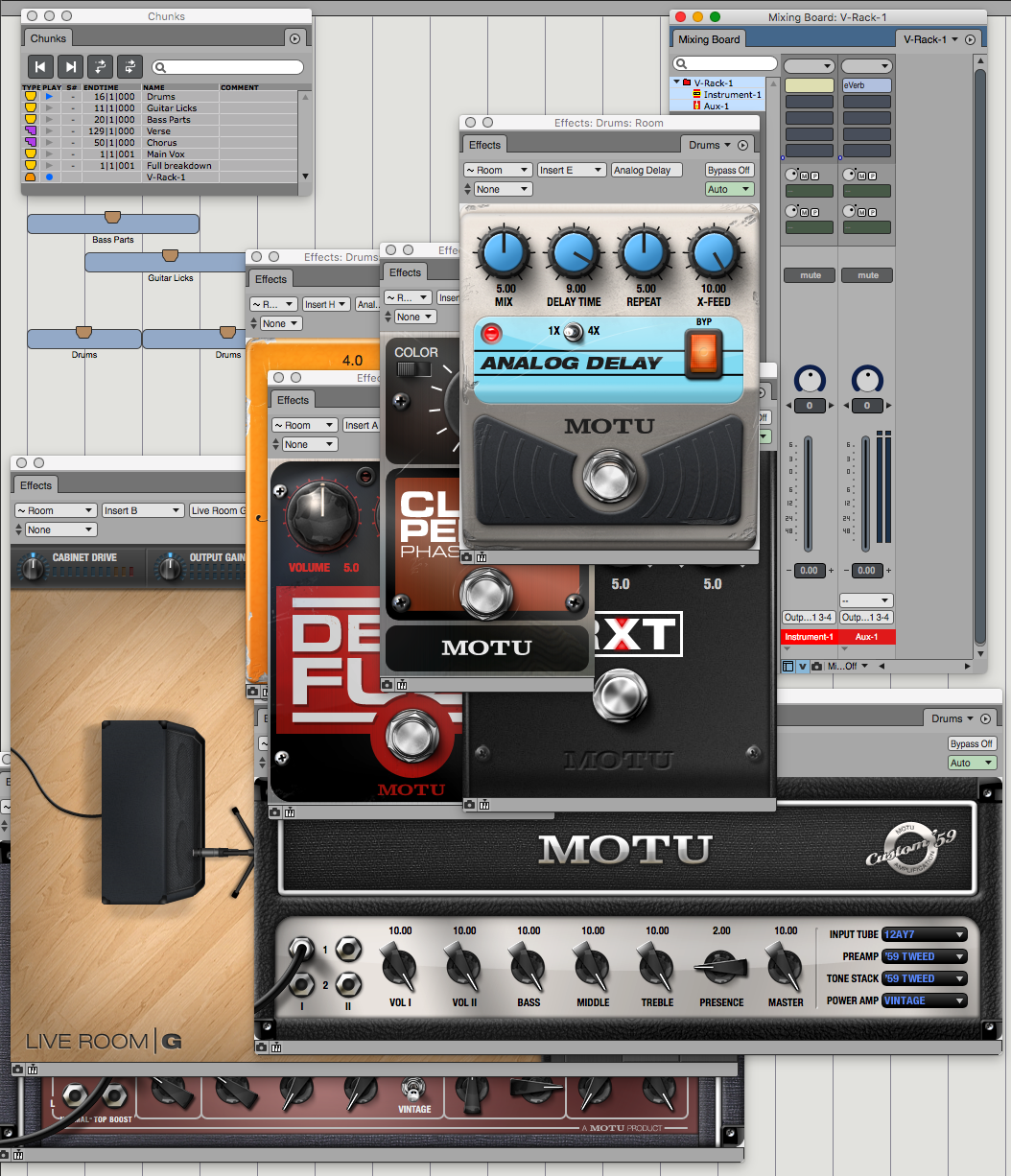Click the blue play arrow beside Drums chunk
Image resolution: width=1011 pixels, height=1176 pixels.
[x=49, y=97]
